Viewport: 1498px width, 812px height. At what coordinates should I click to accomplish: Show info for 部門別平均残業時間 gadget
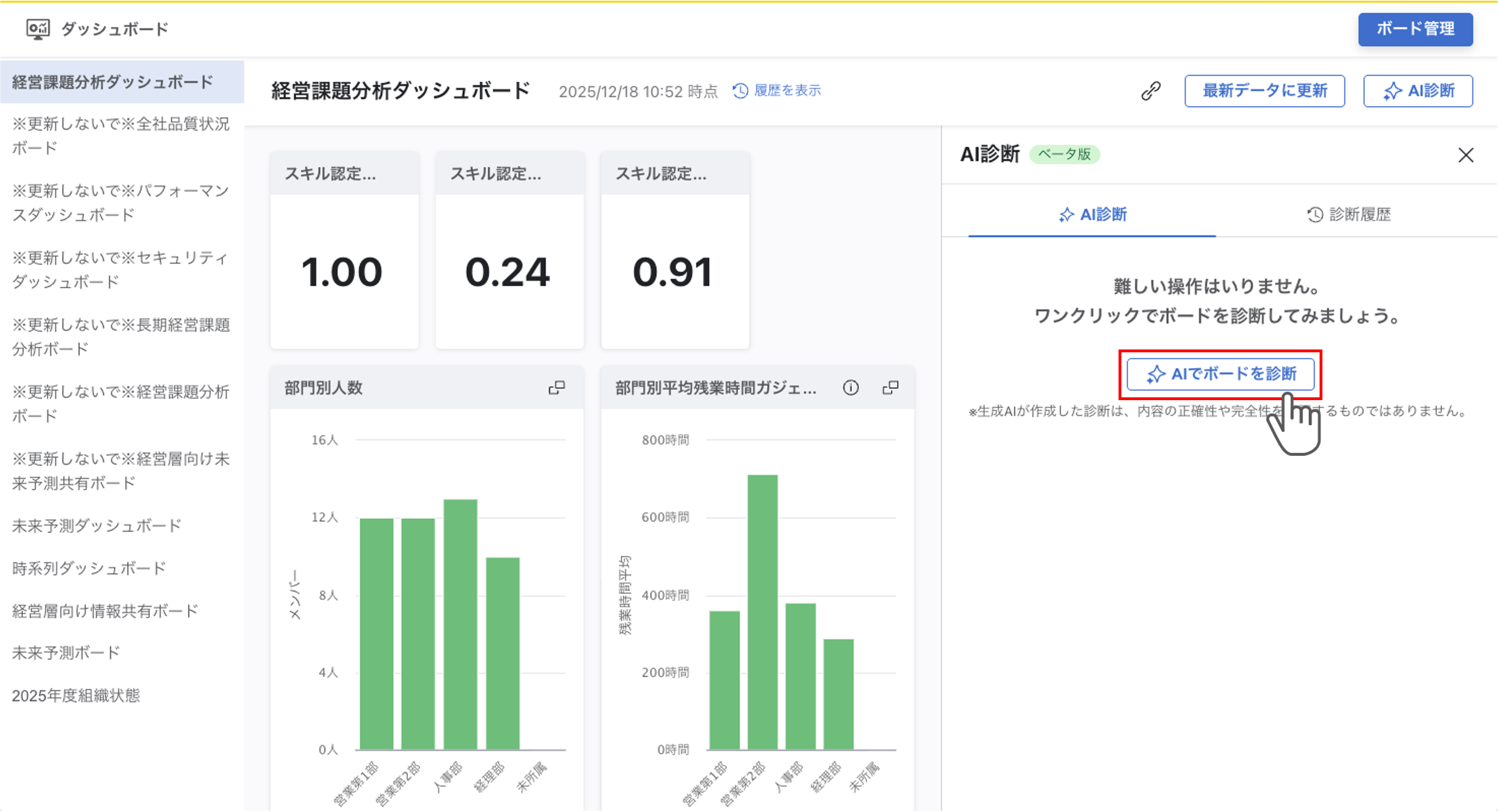point(850,388)
